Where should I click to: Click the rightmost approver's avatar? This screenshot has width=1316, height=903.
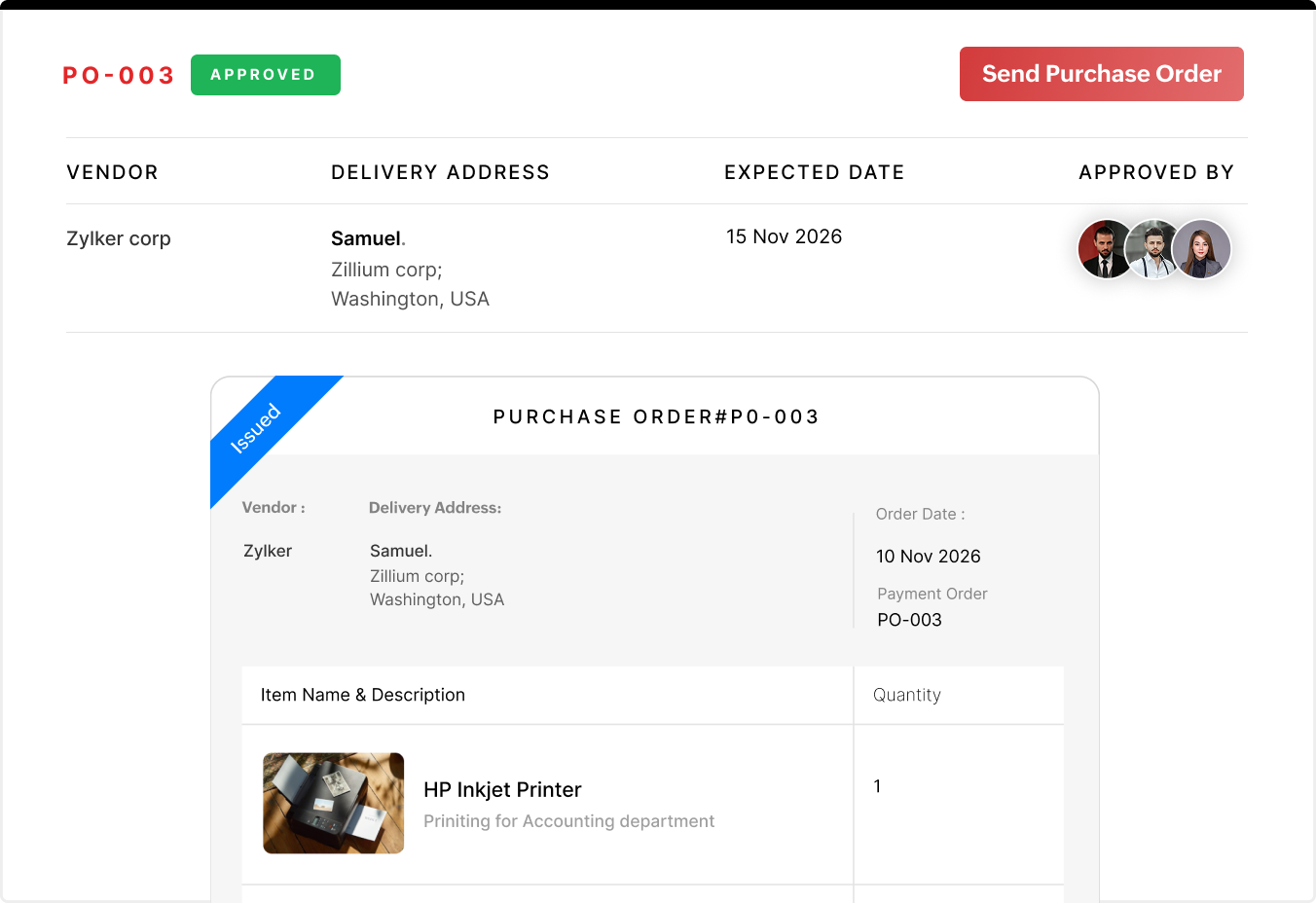tap(1201, 249)
